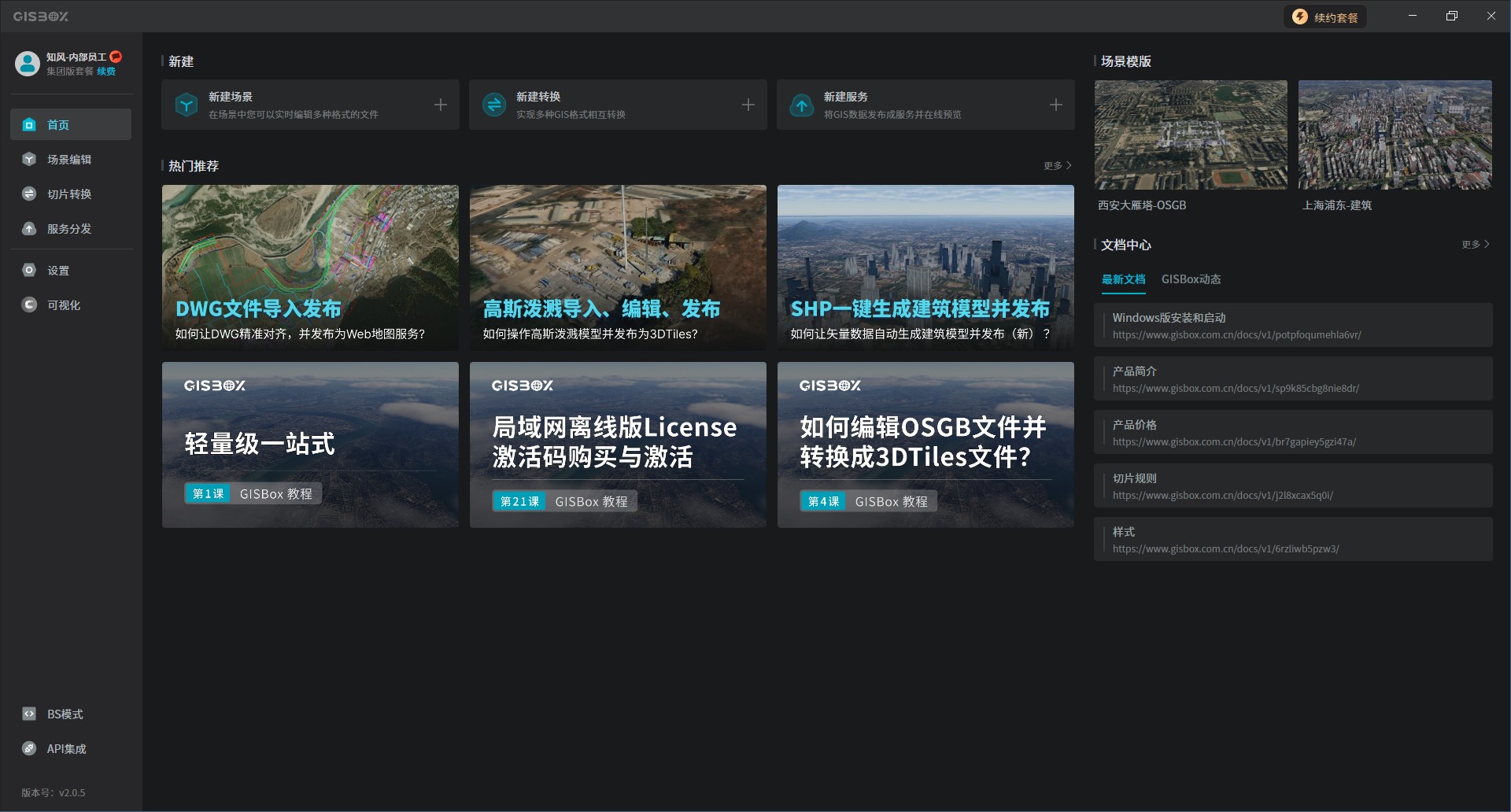Viewport: 1511px width, 812px height.
Task: Open the DWG文件导入发布 tutorial card
Action: pyautogui.click(x=310, y=268)
